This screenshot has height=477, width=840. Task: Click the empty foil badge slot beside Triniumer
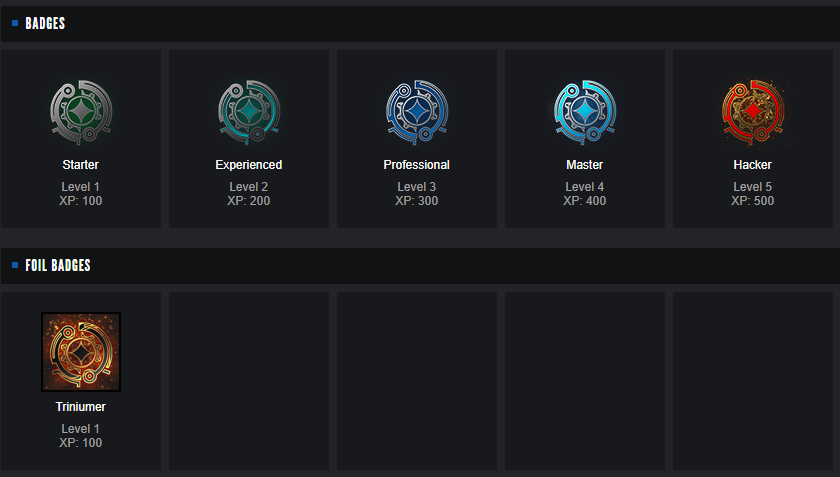click(x=249, y=380)
